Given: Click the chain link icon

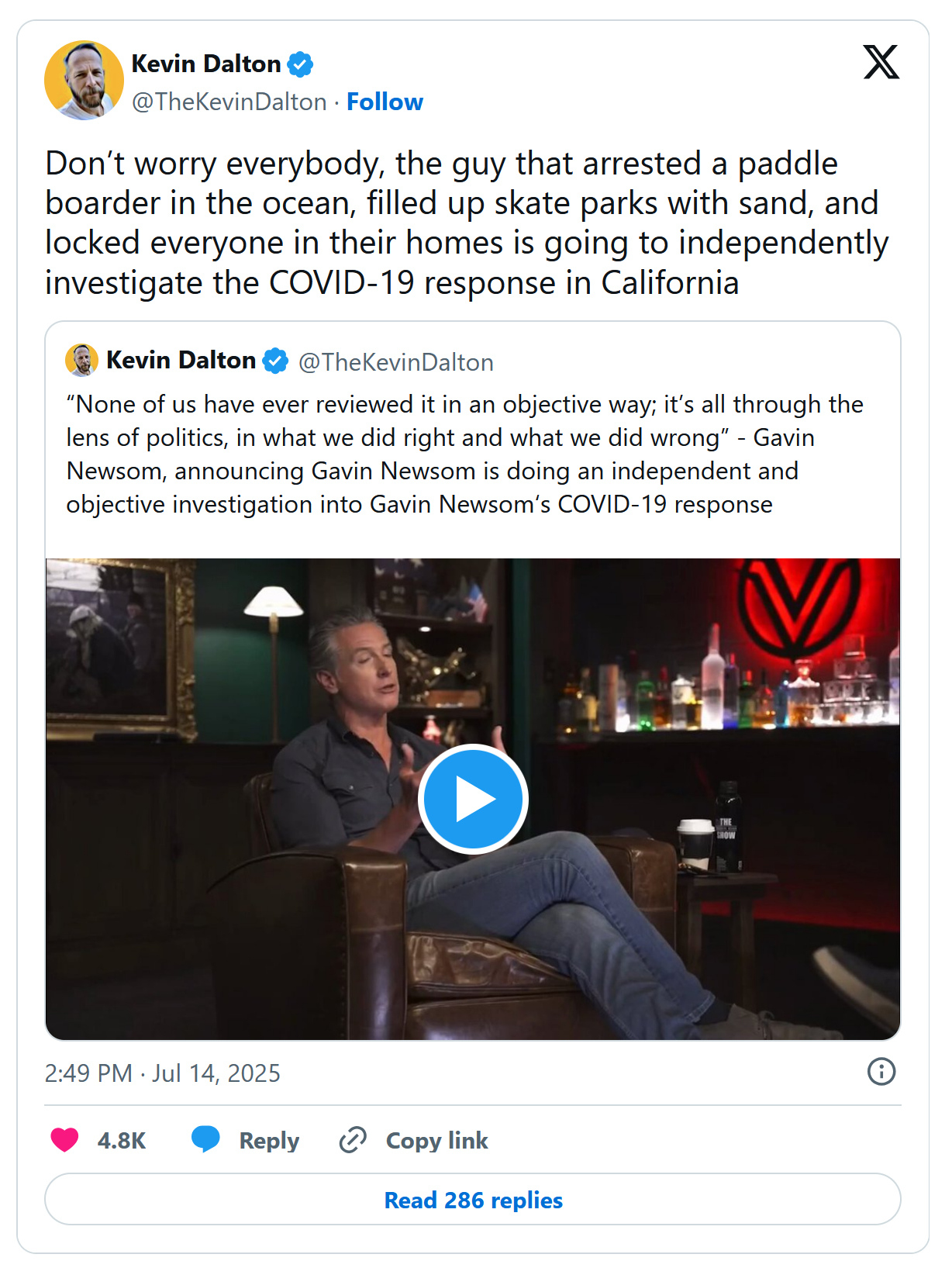Looking at the screenshot, I should point(353,1140).
